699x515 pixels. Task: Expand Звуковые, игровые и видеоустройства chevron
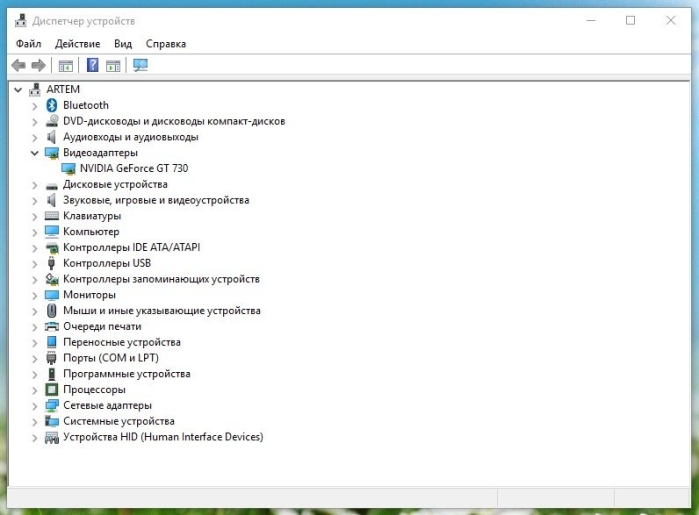(34, 201)
